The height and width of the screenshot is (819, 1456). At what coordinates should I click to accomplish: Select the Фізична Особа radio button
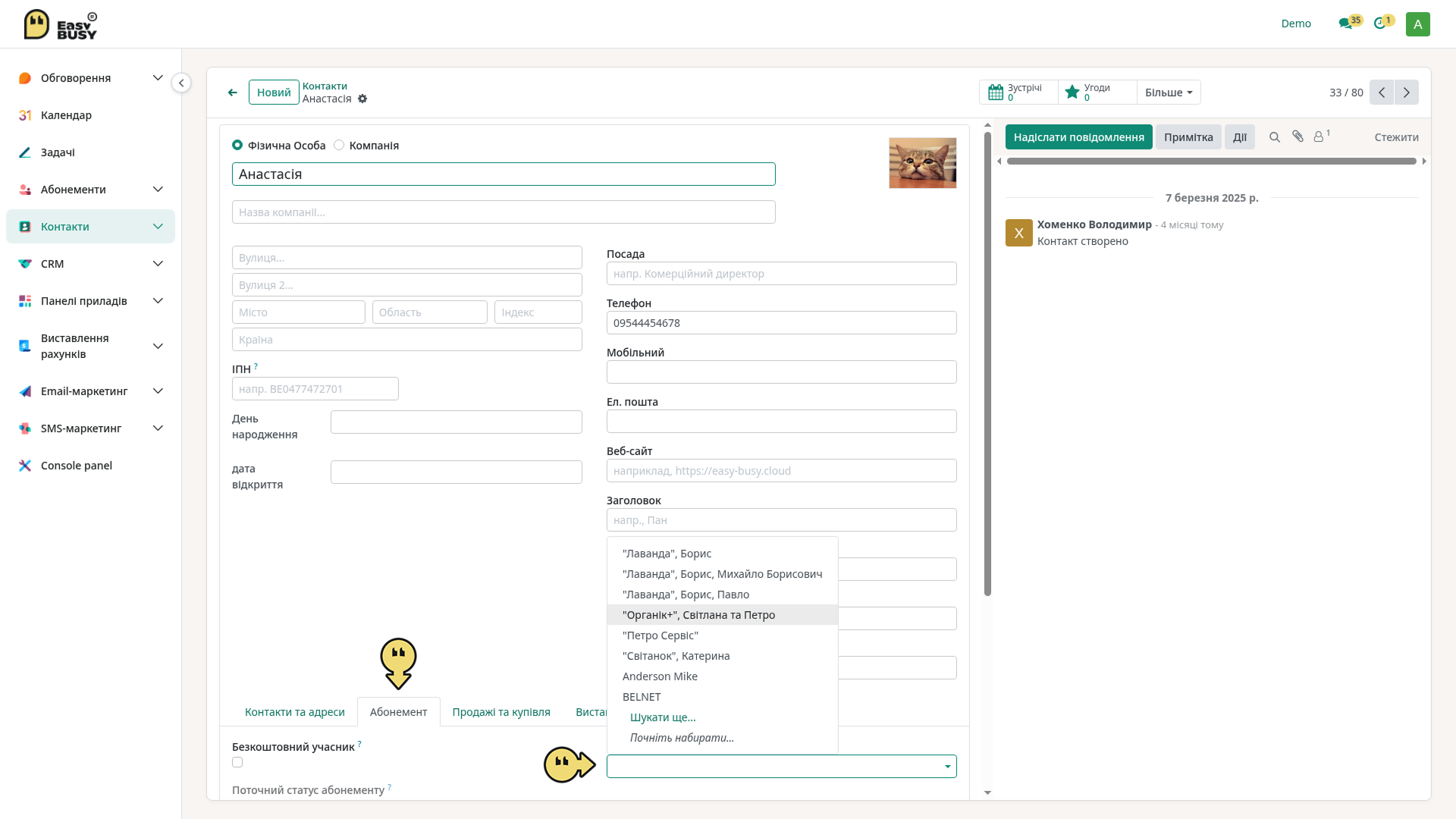237,145
